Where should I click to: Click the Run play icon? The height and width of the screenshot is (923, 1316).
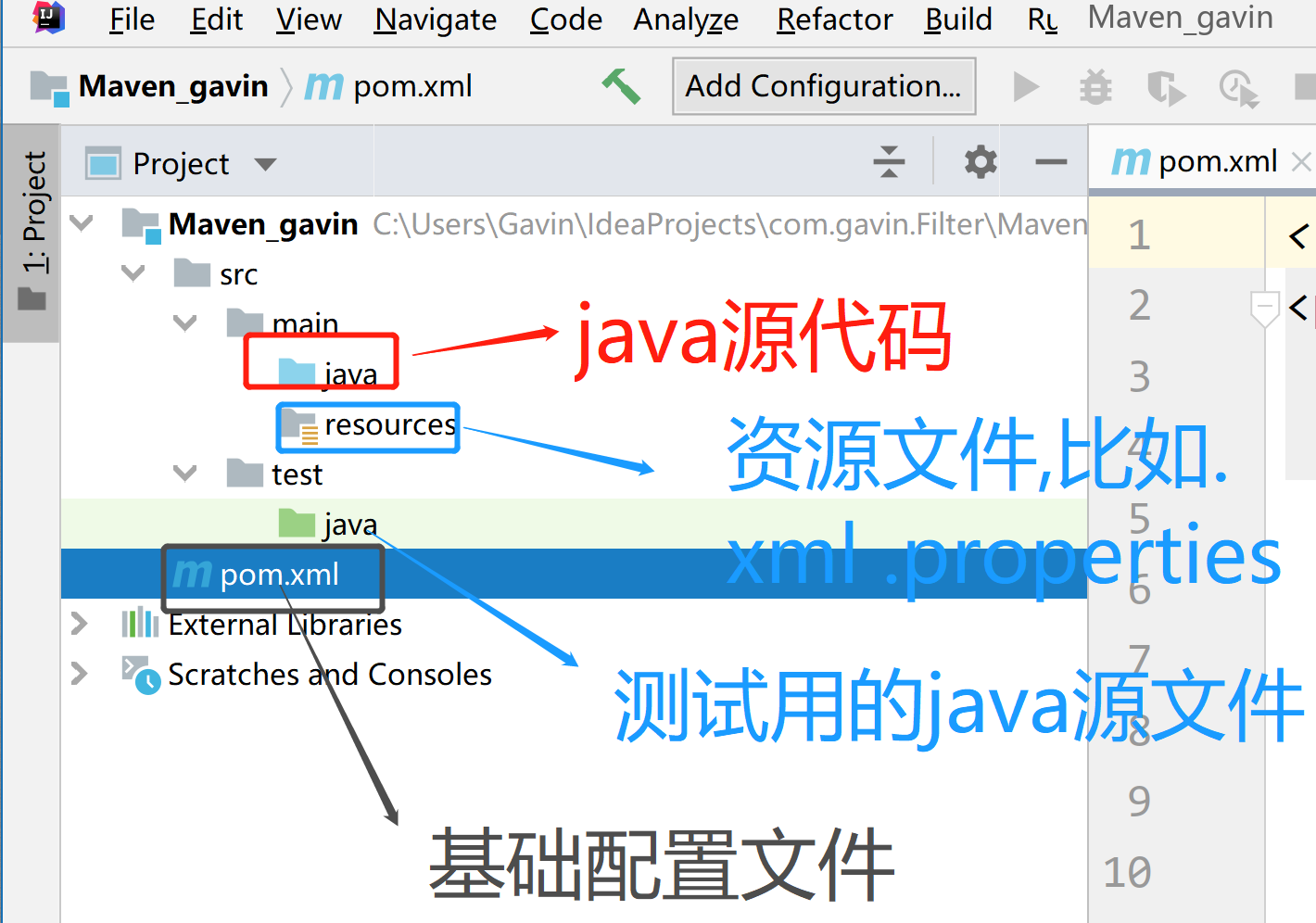pos(1026,87)
